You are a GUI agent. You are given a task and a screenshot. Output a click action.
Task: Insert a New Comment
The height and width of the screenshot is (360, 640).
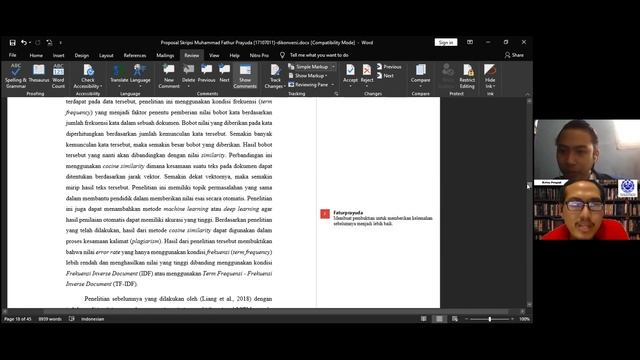(x=169, y=76)
